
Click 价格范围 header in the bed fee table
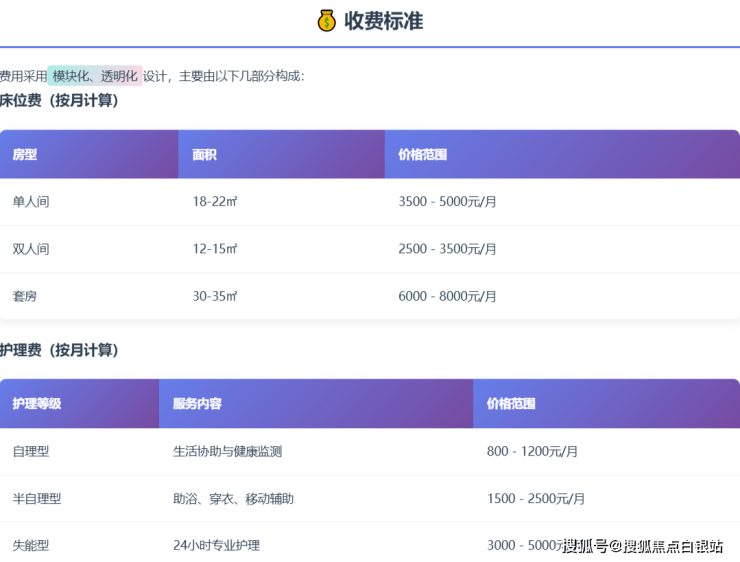(422, 155)
